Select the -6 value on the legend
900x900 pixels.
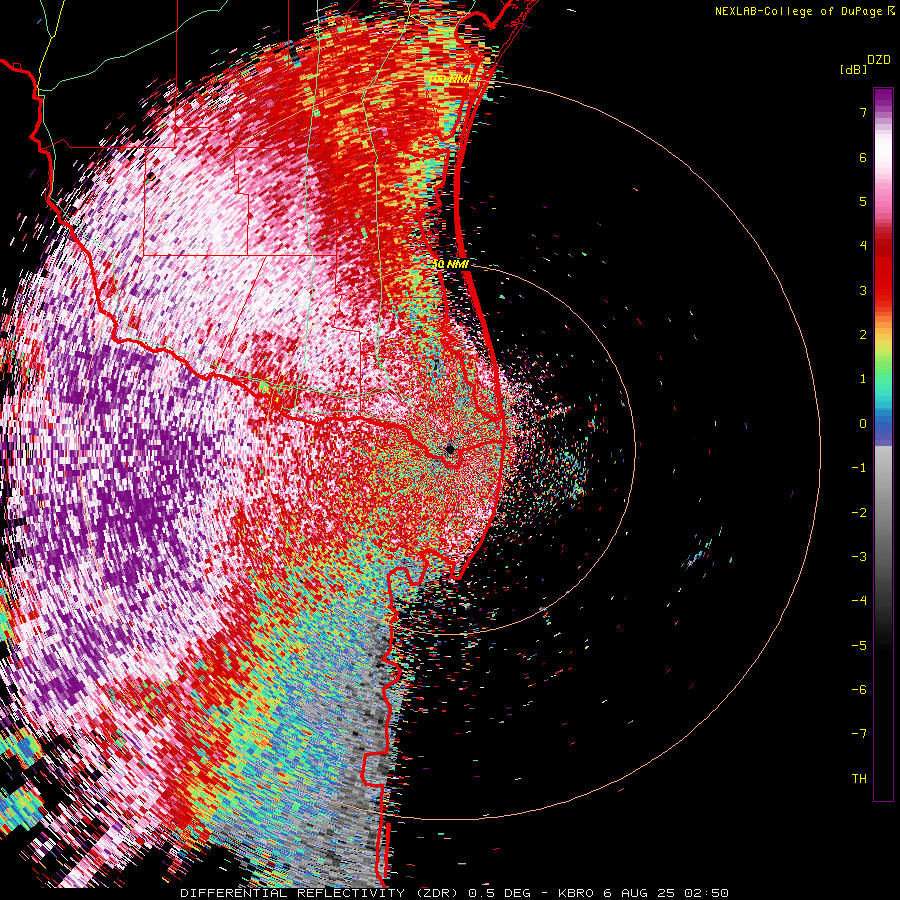(859, 690)
